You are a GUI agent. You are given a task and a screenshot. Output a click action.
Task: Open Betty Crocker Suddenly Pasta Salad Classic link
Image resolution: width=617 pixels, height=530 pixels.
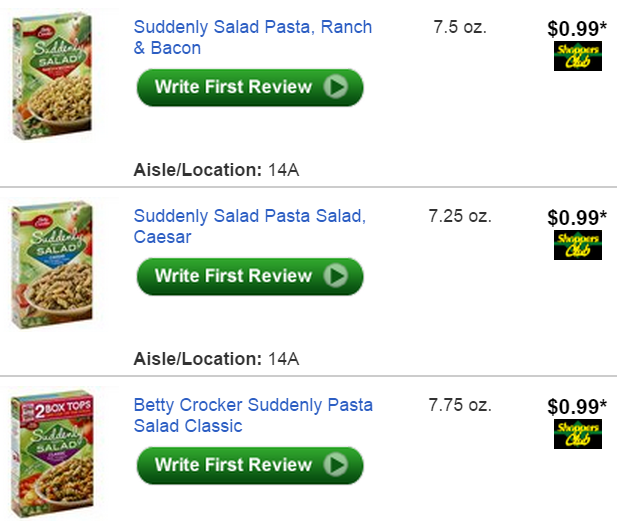pos(253,415)
